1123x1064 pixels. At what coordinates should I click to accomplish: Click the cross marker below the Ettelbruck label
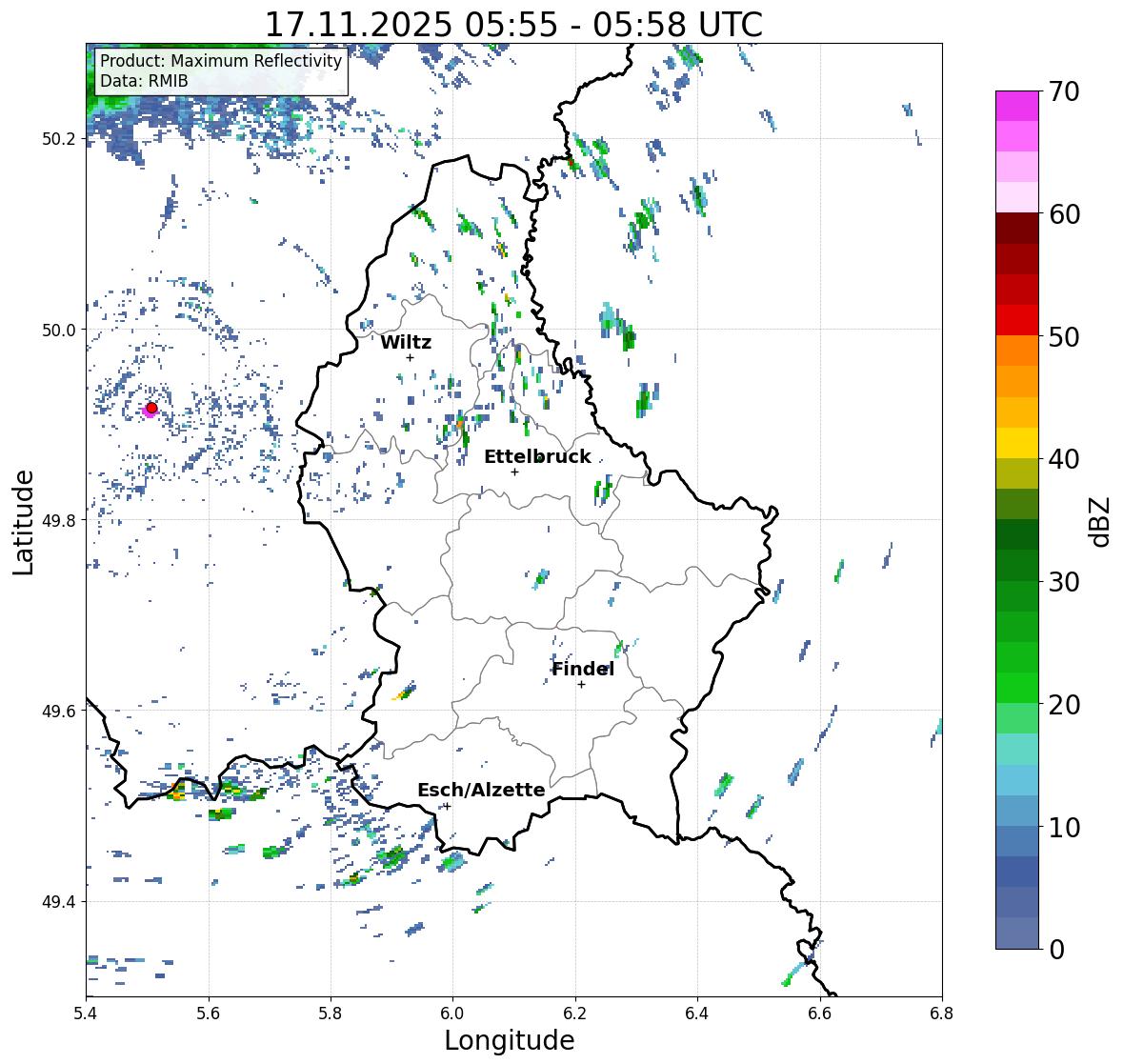click(x=514, y=472)
